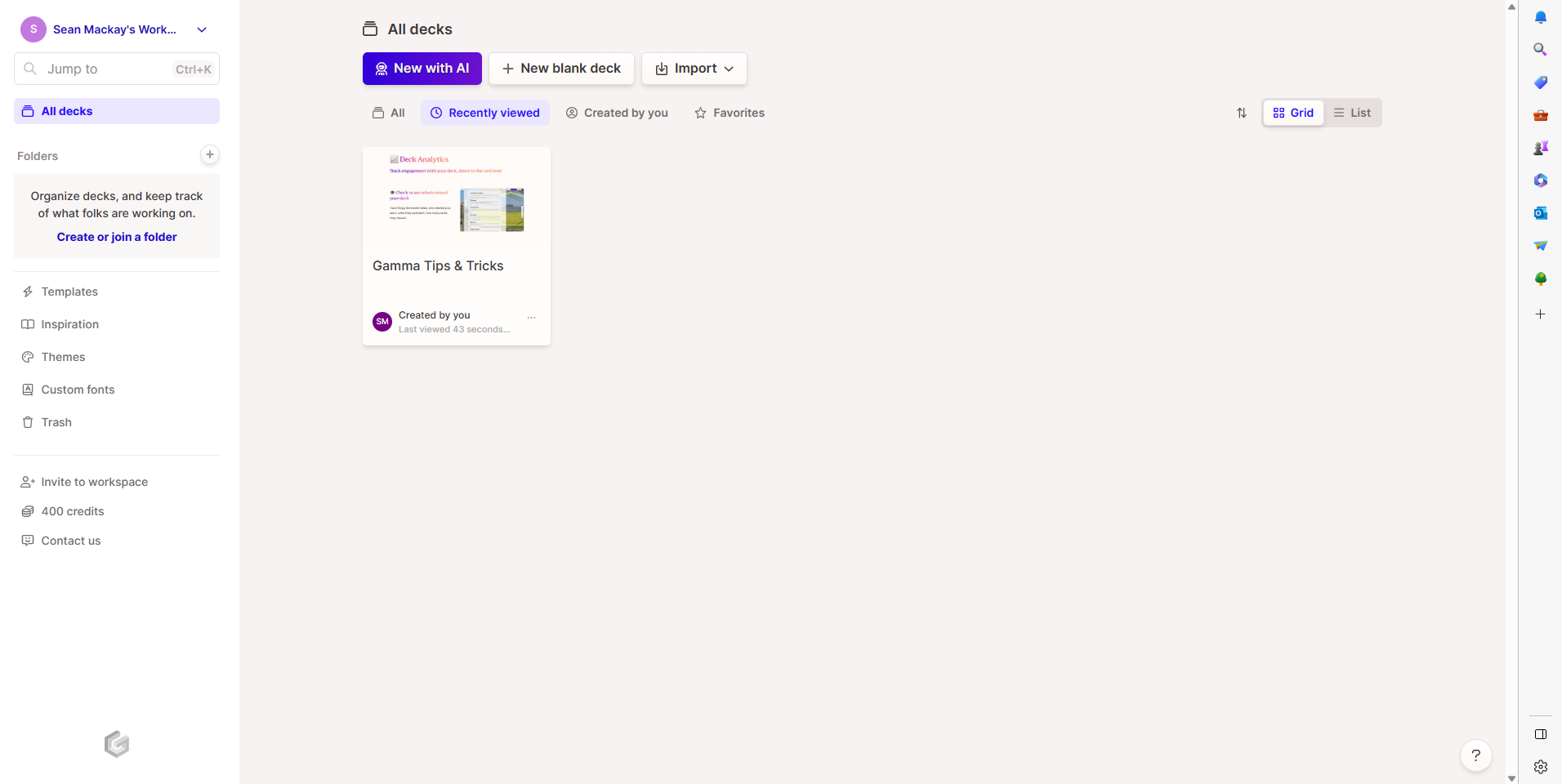Click the All decks header icon
The width and height of the screenshot is (1562, 784).
pos(370,29)
